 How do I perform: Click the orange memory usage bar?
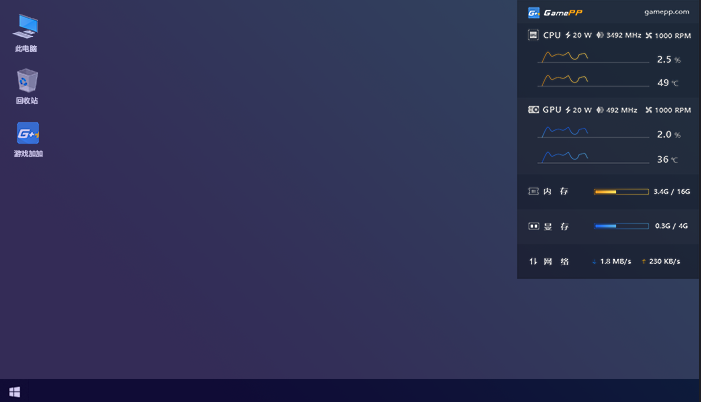(x=620, y=191)
